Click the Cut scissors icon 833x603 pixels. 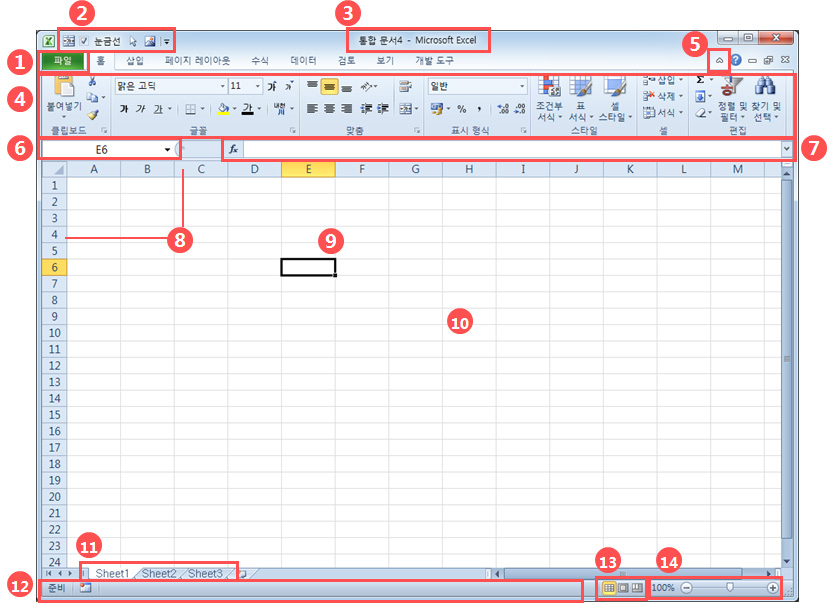click(92, 81)
